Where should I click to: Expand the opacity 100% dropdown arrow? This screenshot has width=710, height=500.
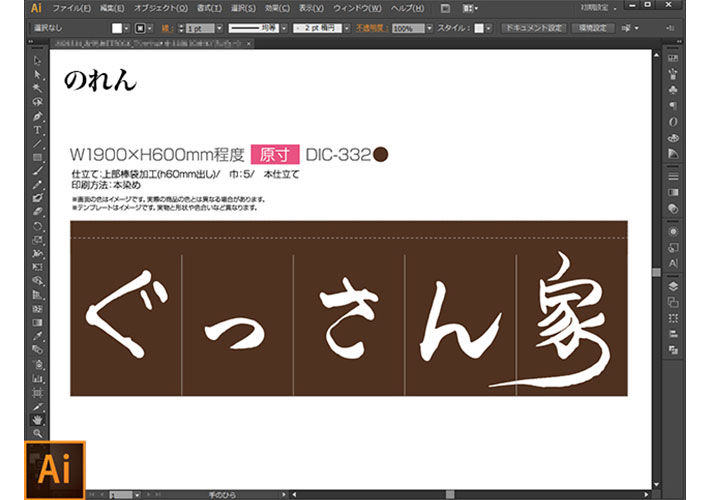[x=429, y=28]
